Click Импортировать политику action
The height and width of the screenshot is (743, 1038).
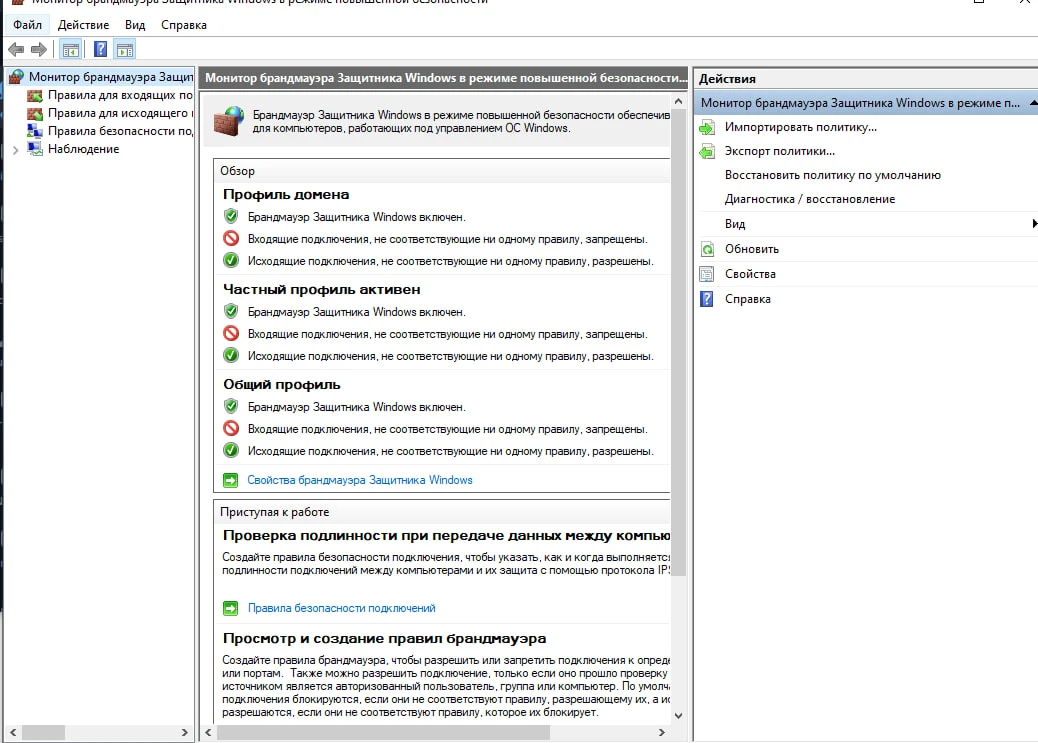point(801,127)
